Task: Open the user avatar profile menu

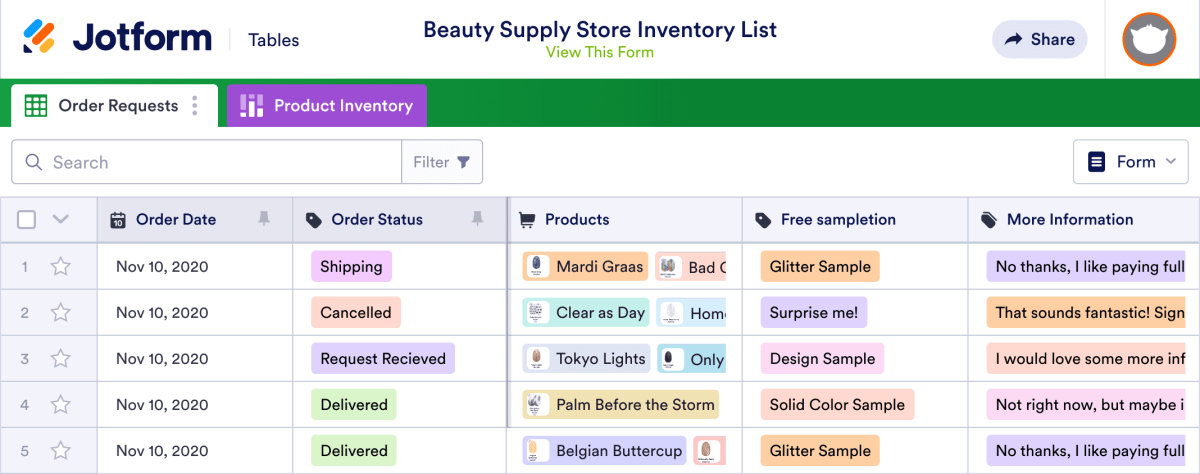Action: [x=1148, y=40]
